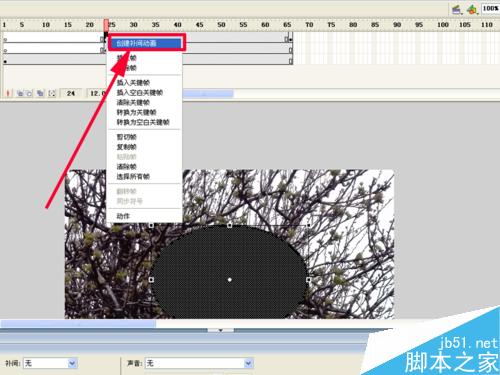
Task: Choose 清除关键帧 from the context menu
Action: point(133,102)
